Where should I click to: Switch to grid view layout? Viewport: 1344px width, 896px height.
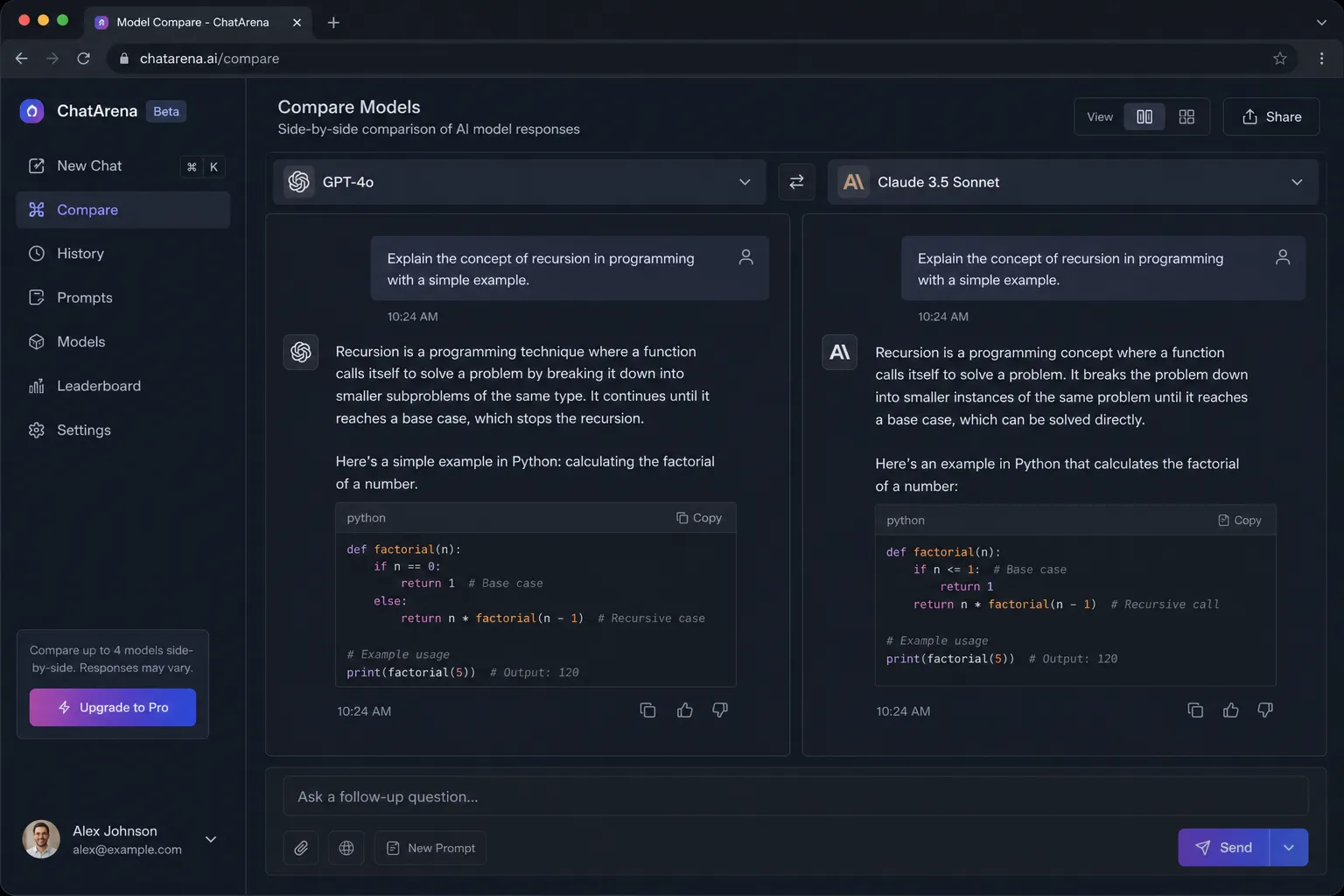tap(1186, 116)
